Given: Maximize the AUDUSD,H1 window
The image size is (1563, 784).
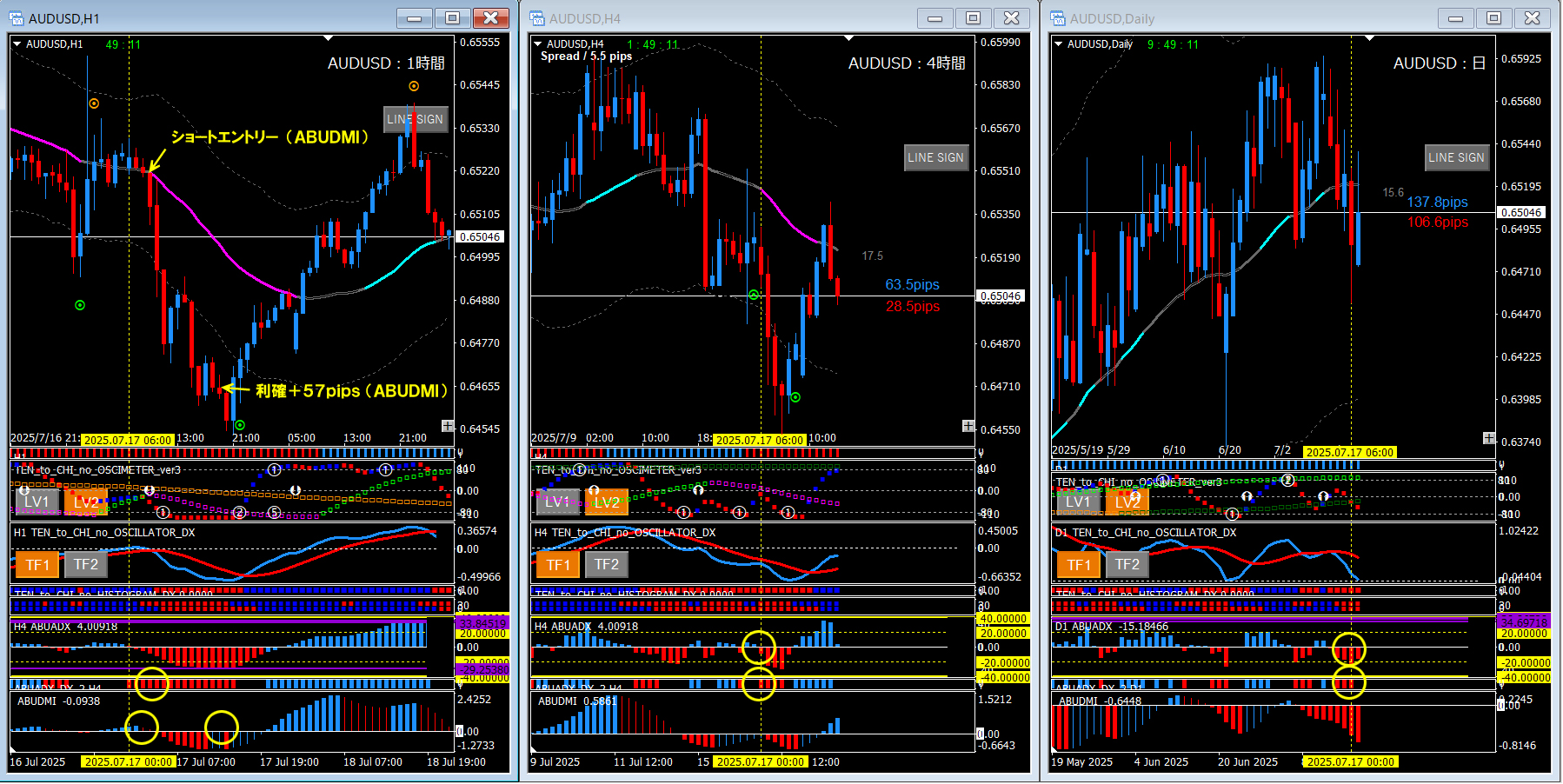Looking at the screenshot, I should pos(453,18).
